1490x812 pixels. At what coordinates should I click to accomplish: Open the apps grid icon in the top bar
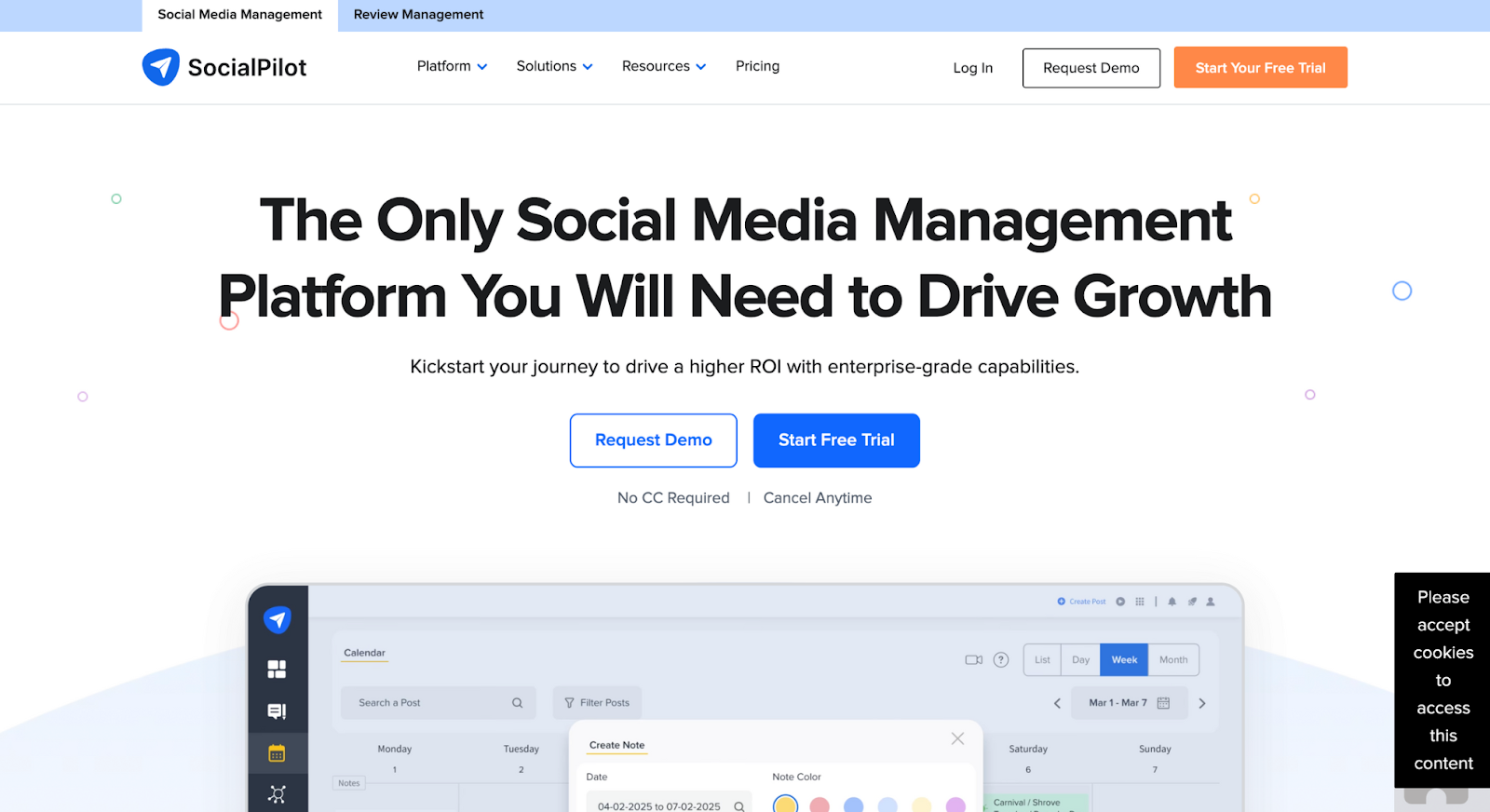click(x=1140, y=602)
